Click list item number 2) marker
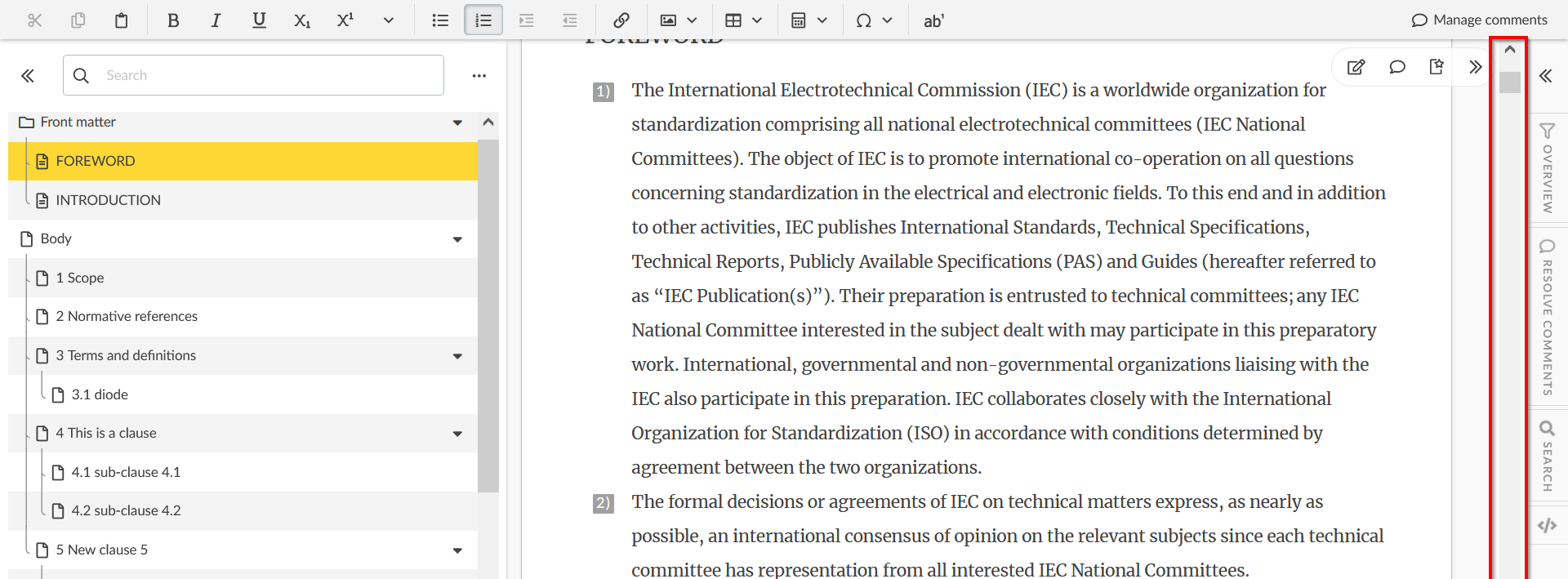Viewport: 1568px width, 579px height. pyautogui.click(x=603, y=503)
